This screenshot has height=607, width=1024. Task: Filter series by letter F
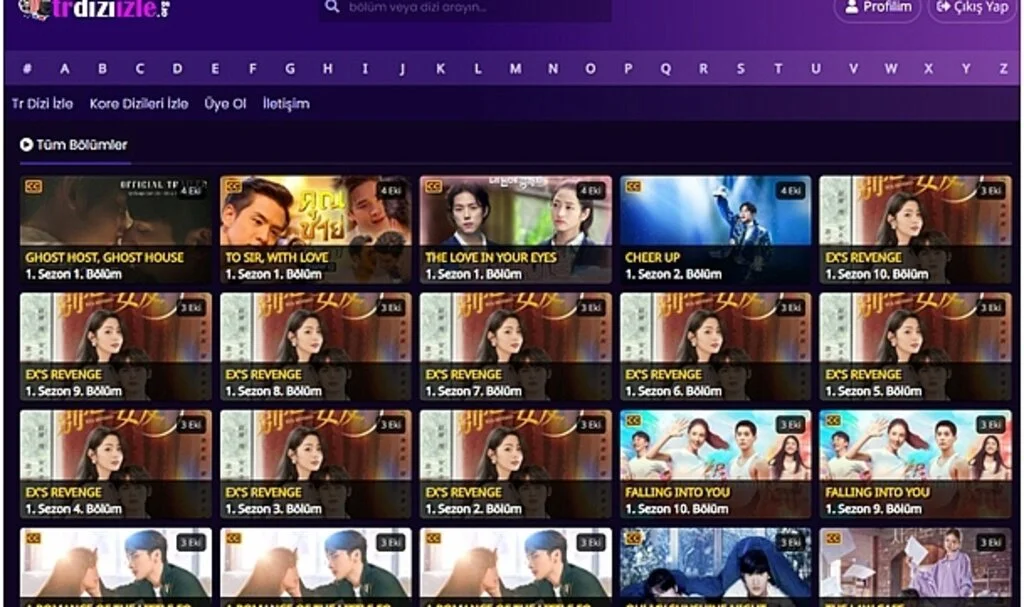click(253, 69)
